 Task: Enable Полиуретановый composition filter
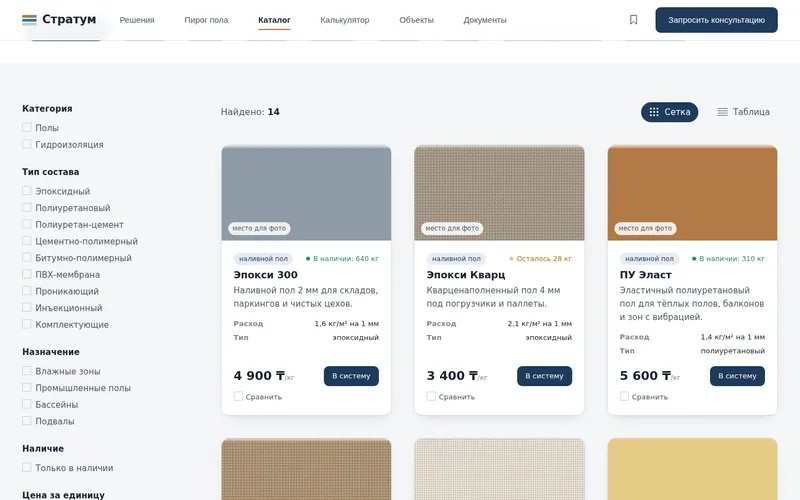coord(27,207)
